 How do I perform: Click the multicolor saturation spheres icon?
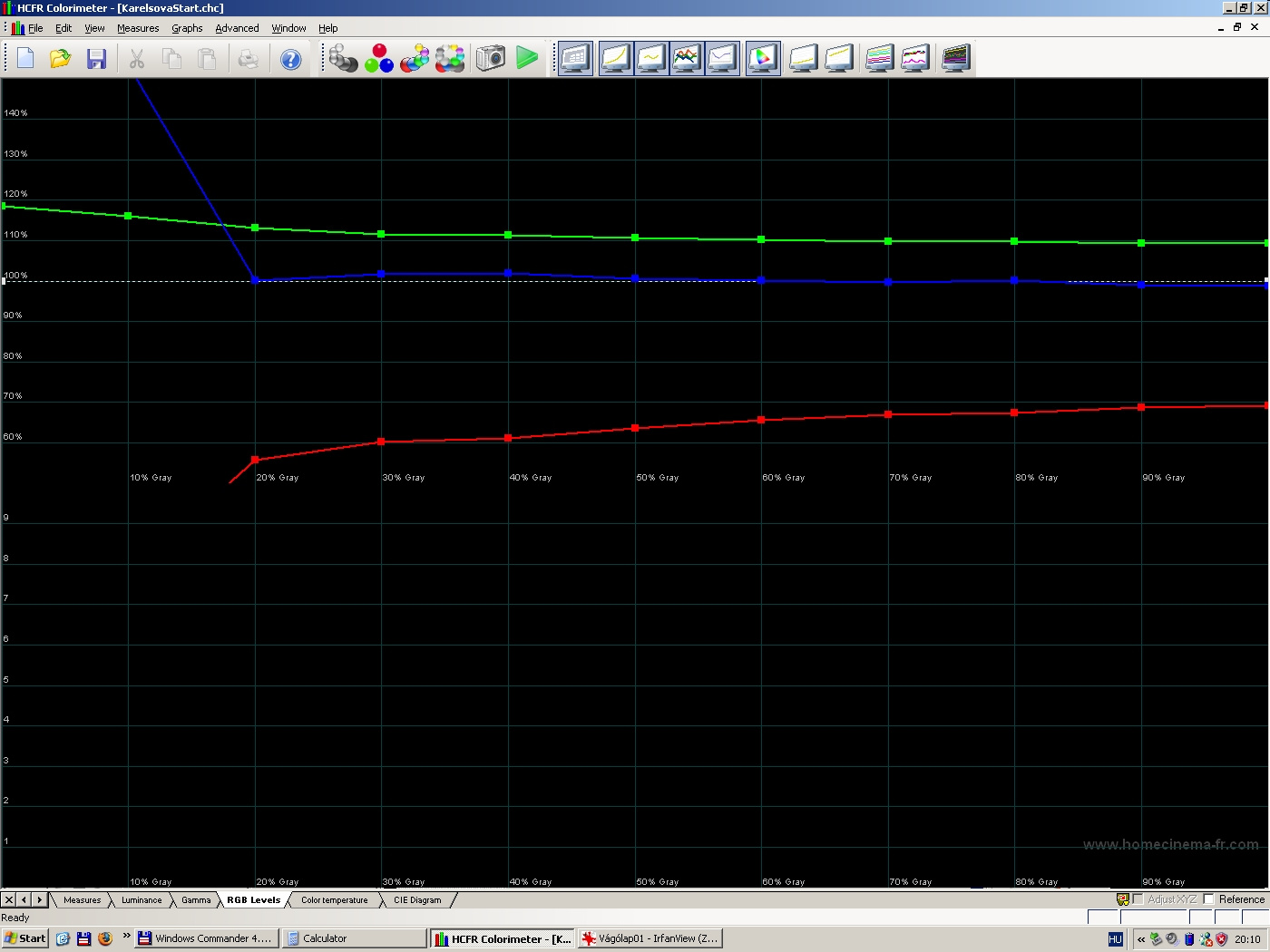450,59
